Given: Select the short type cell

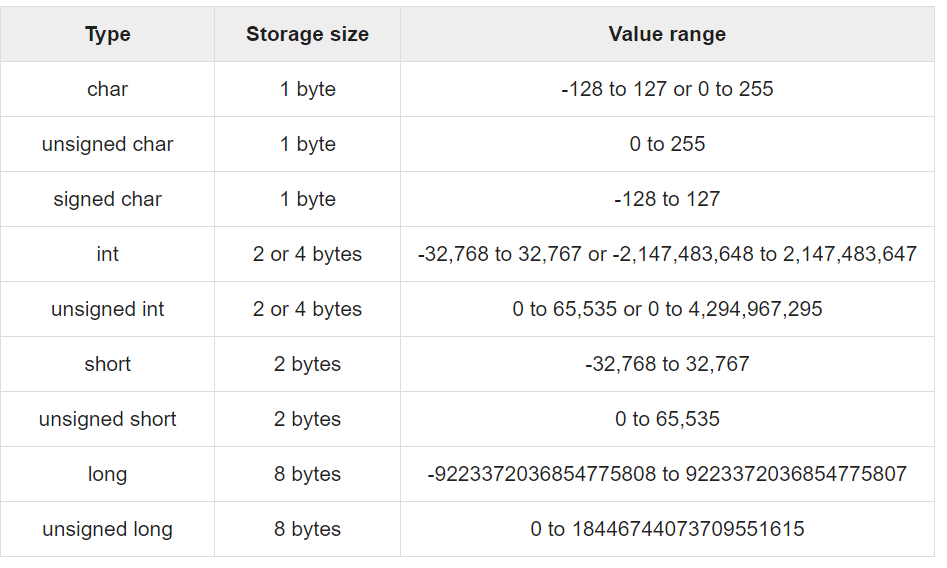Looking at the screenshot, I should [x=108, y=364].
